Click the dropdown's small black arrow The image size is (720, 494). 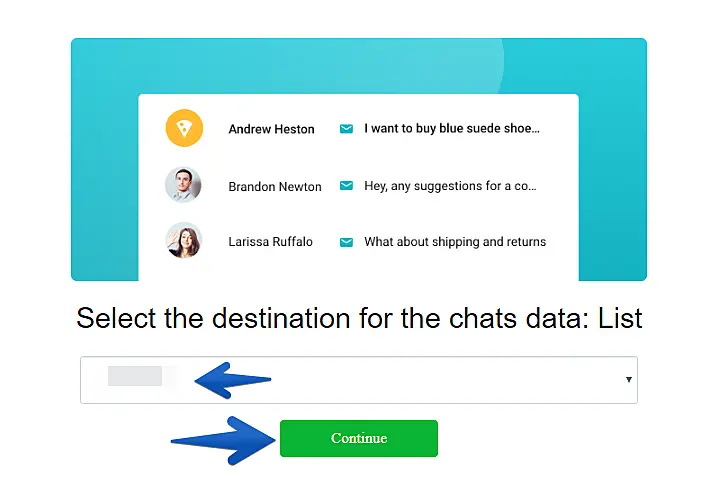[x=628, y=380]
